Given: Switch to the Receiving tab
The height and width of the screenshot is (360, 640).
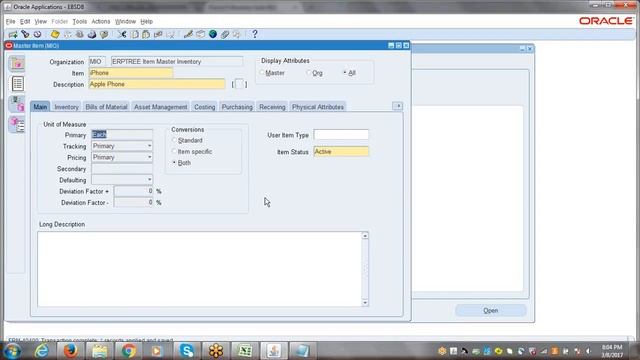Looking at the screenshot, I should (272, 107).
